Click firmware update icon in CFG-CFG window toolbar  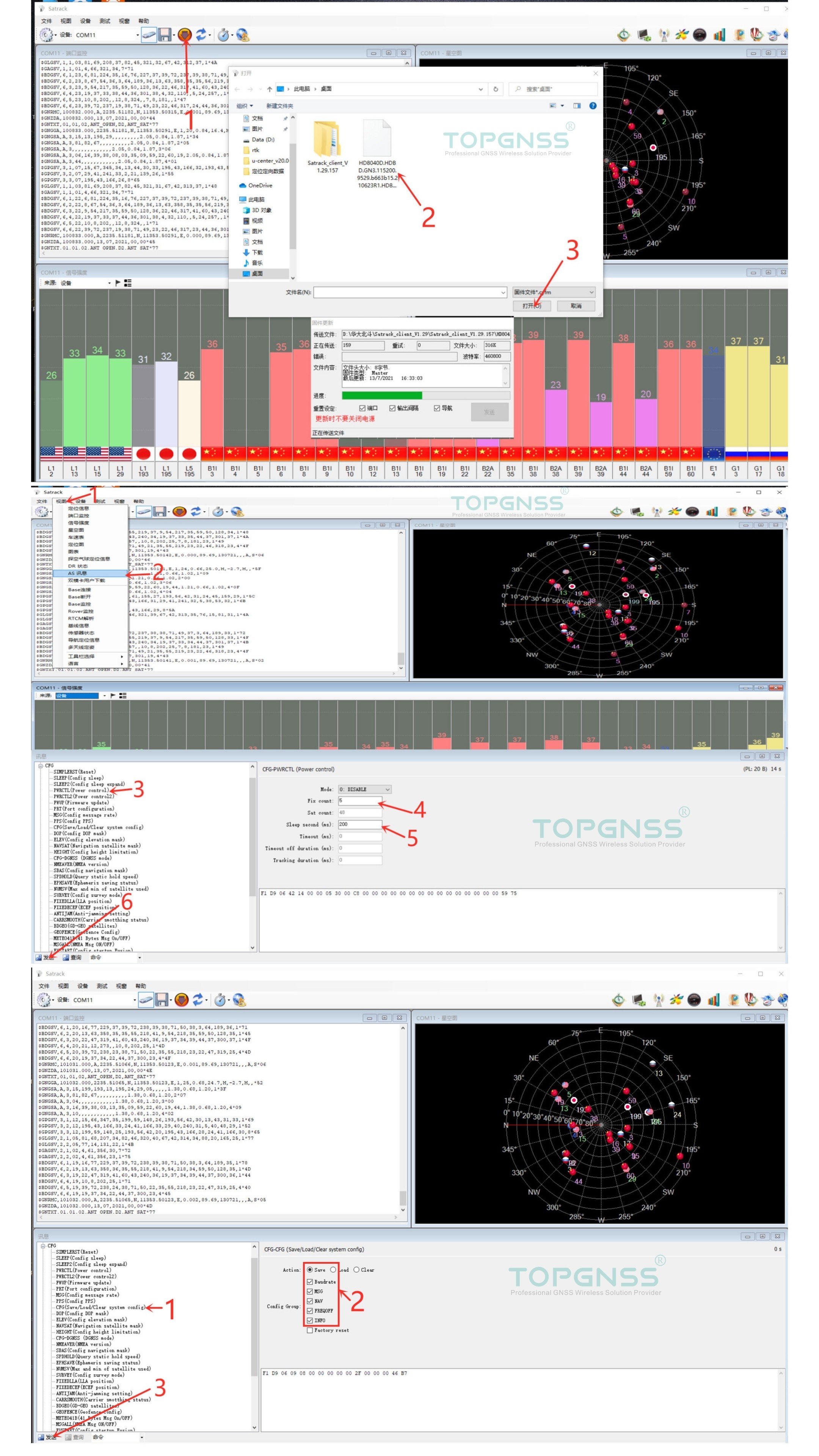182,999
